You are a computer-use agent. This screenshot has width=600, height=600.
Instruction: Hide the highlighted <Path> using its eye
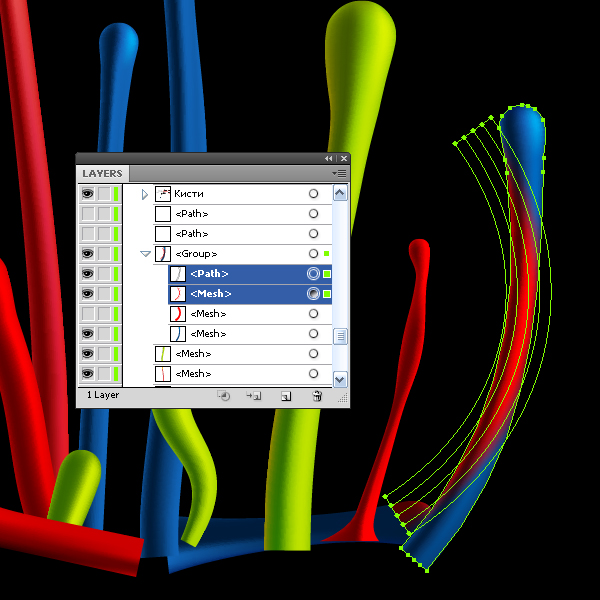click(88, 274)
